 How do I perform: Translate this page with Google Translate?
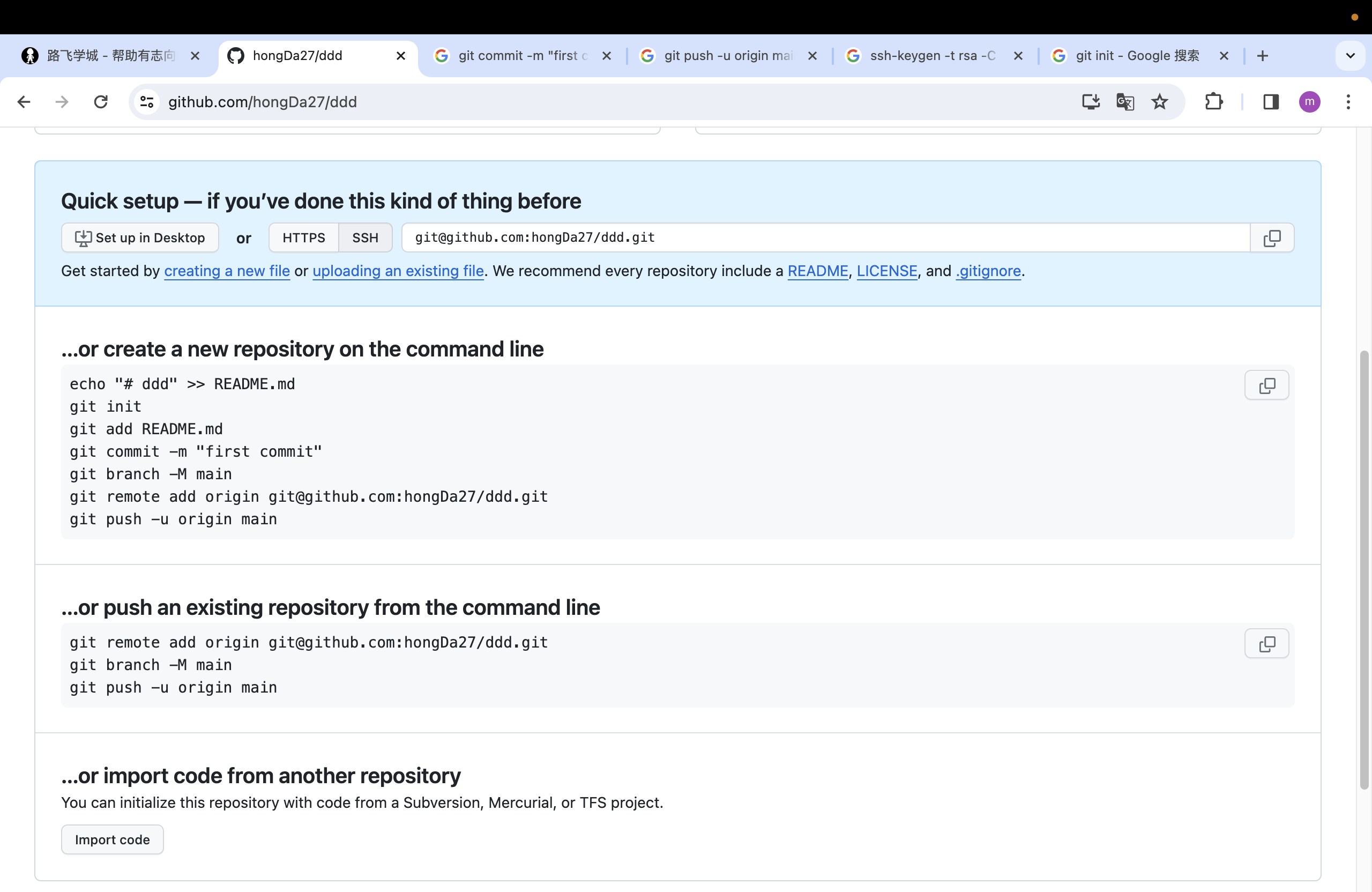pos(1125,102)
